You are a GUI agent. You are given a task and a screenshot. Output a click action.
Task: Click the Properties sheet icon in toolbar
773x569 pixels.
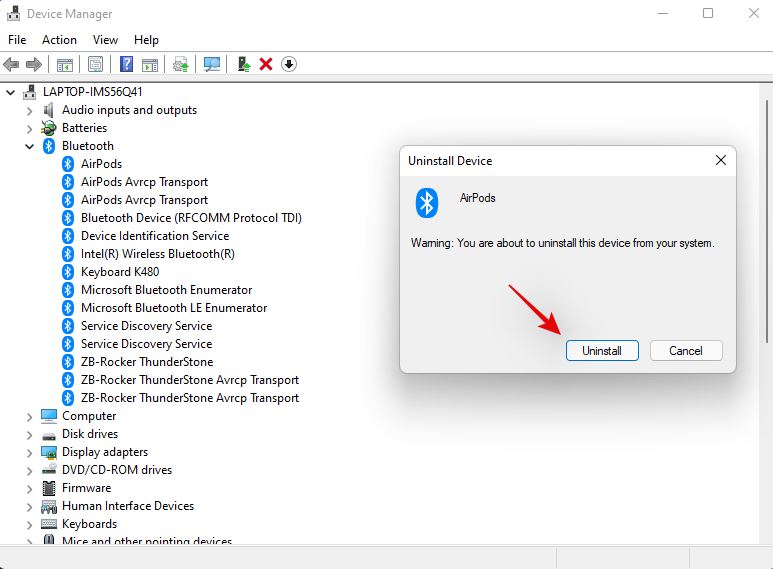pyautogui.click(x=95, y=64)
